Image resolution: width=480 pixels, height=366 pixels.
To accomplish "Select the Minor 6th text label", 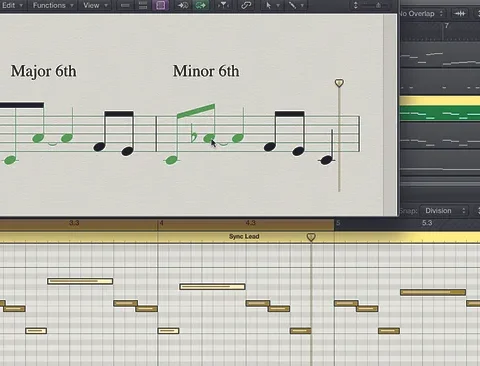I will (x=206, y=71).
